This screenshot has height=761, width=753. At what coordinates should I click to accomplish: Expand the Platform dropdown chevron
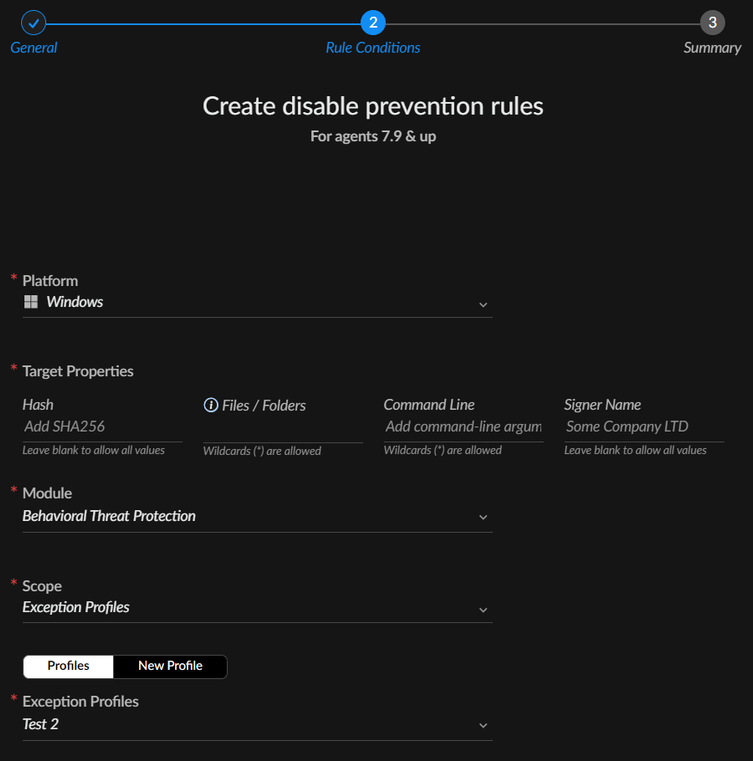tap(483, 305)
